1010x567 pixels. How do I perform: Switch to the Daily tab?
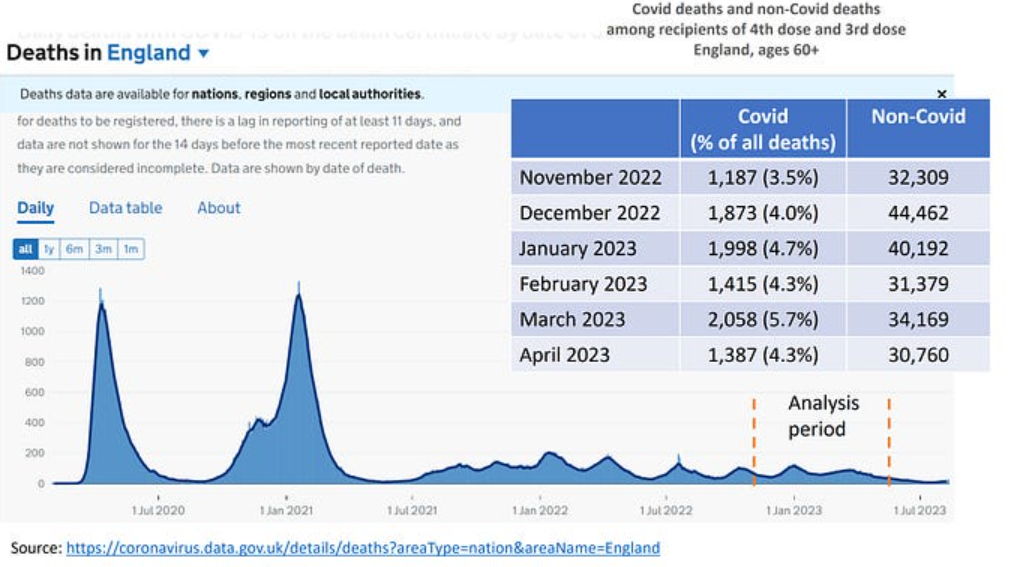click(x=36, y=208)
